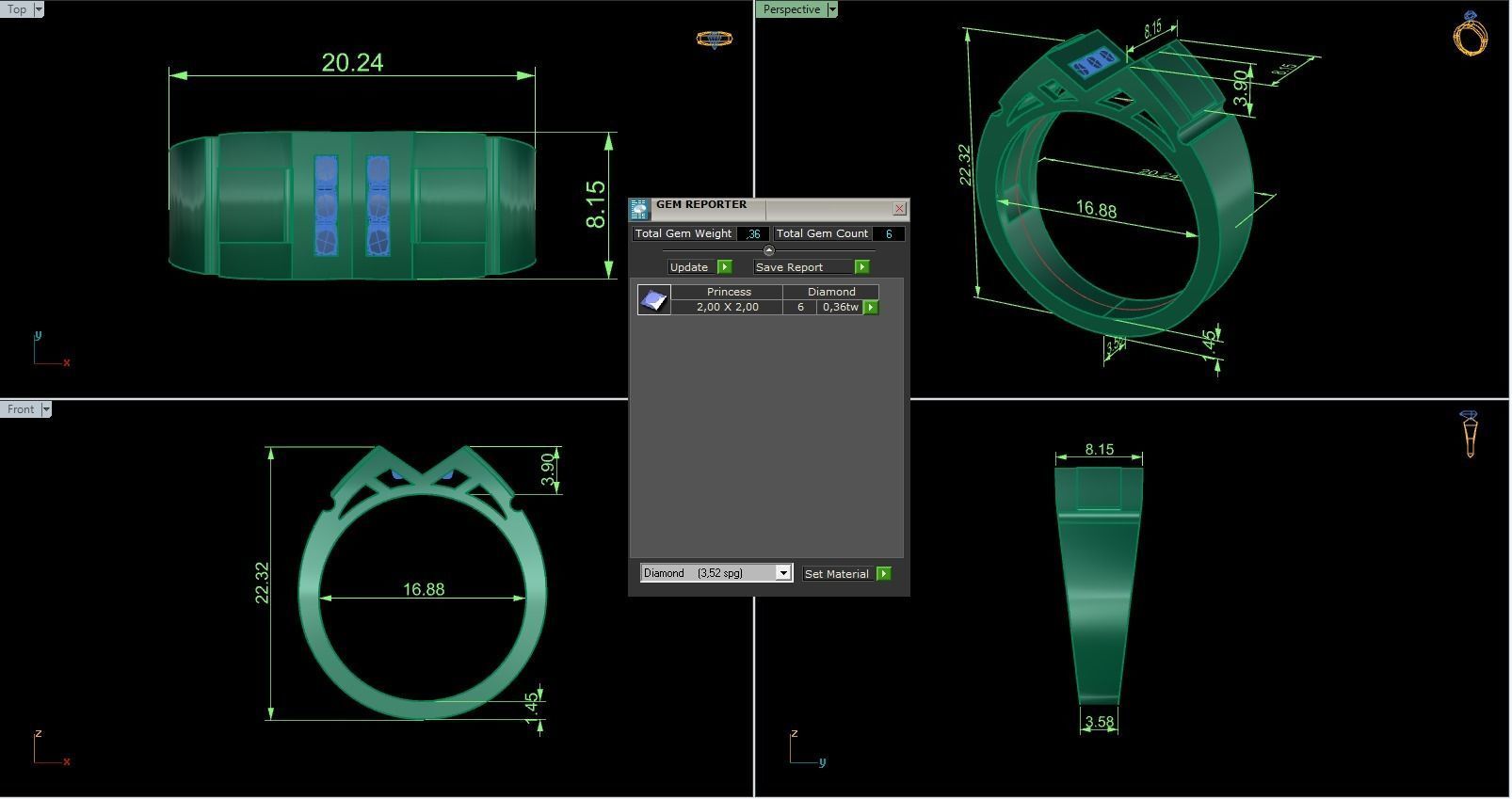Select the Front viewport label
Screen dimensions: 1512x799
(x=21, y=409)
